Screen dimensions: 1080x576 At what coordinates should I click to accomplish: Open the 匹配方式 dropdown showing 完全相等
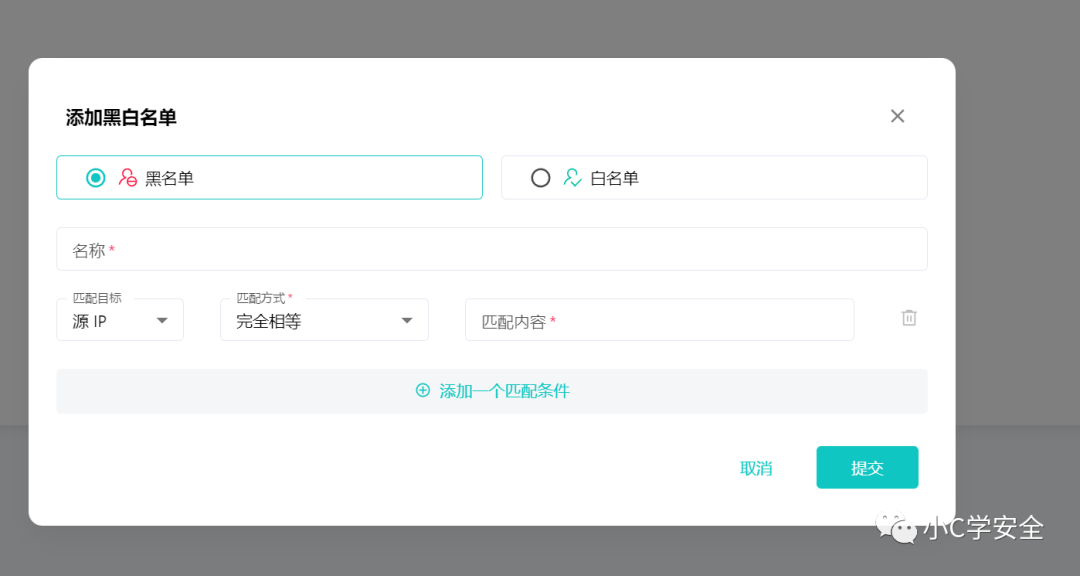pyautogui.click(x=324, y=320)
